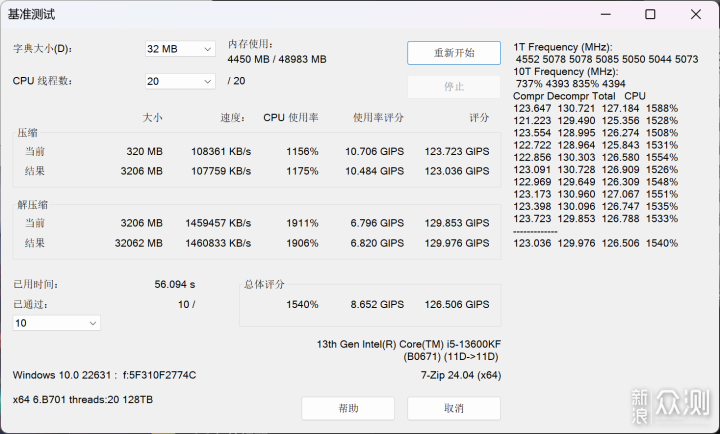
Task: Click the 帮助 help button
Action: coord(348,408)
